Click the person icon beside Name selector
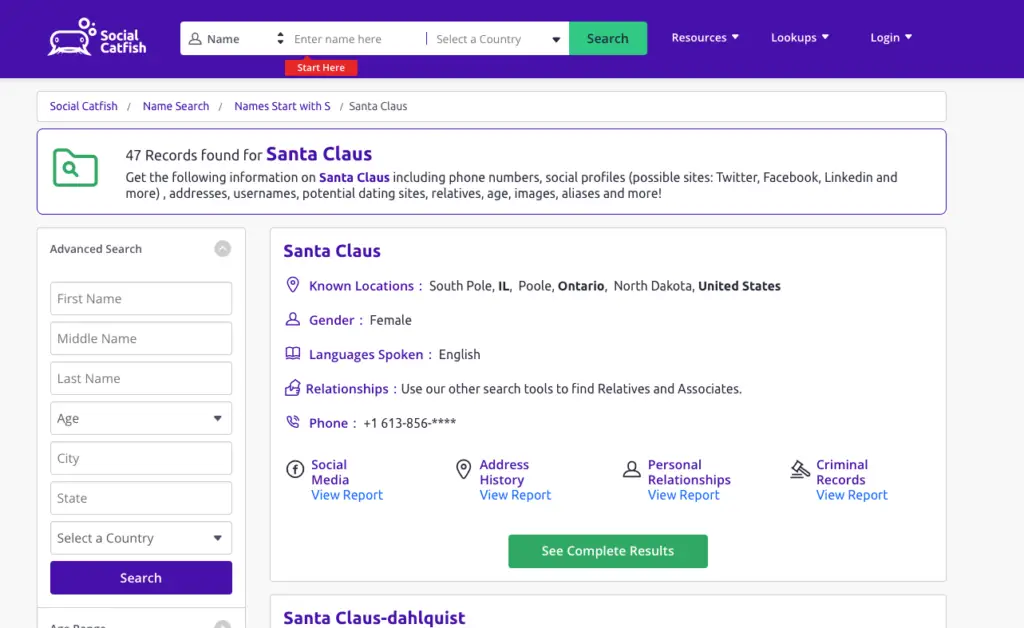This screenshot has width=1024, height=628. point(195,39)
